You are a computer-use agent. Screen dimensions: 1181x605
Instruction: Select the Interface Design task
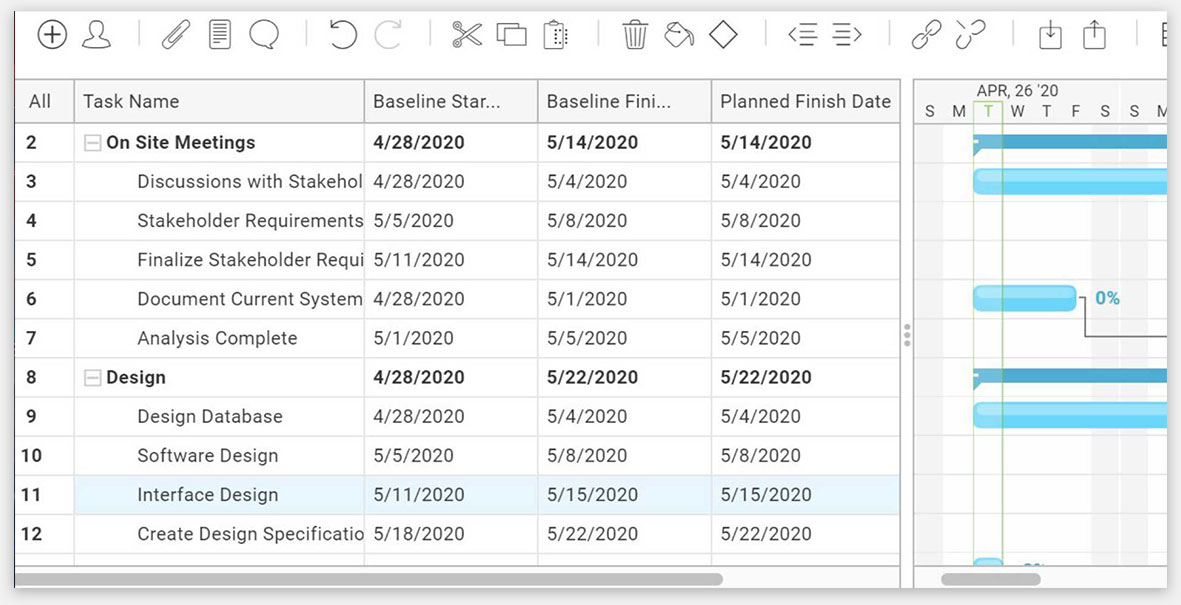point(207,495)
